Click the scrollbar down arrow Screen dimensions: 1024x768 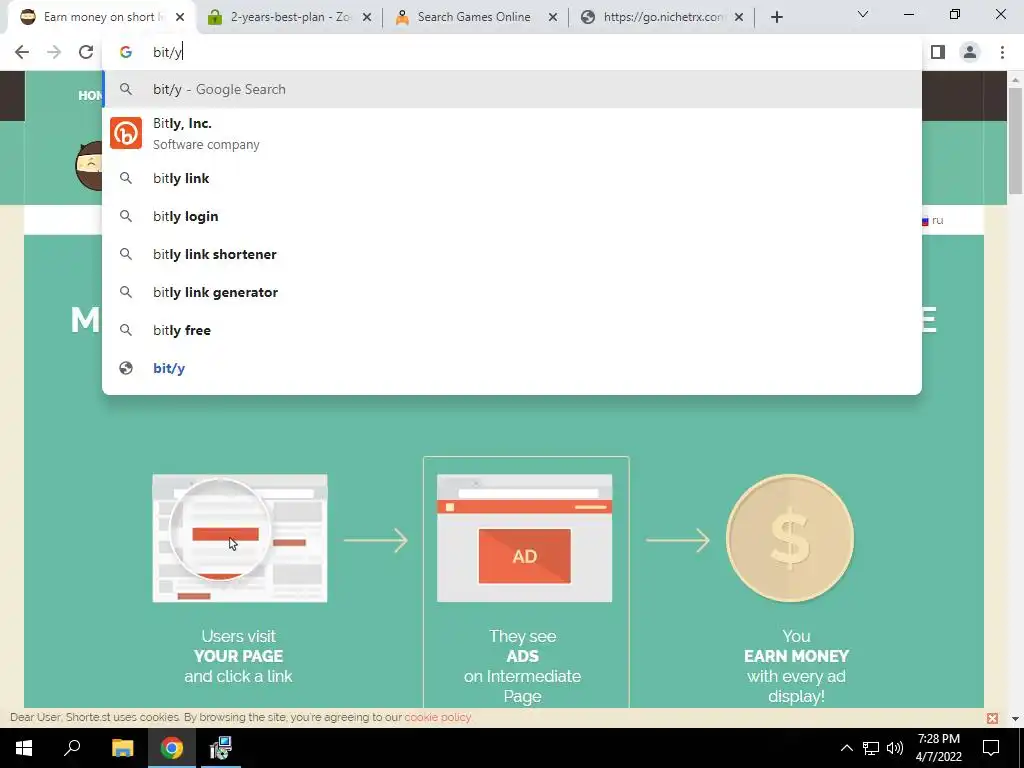pyautogui.click(x=1015, y=718)
